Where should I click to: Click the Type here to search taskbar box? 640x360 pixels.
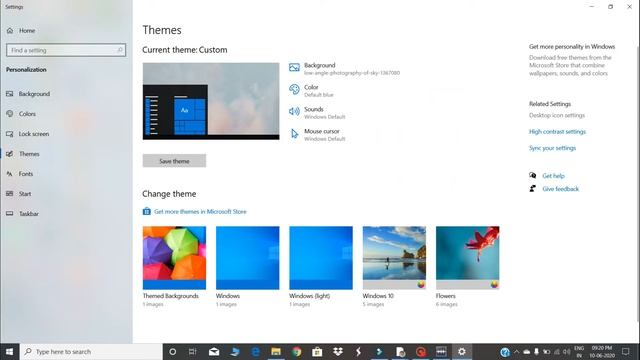pyautogui.click(x=91, y=351)
